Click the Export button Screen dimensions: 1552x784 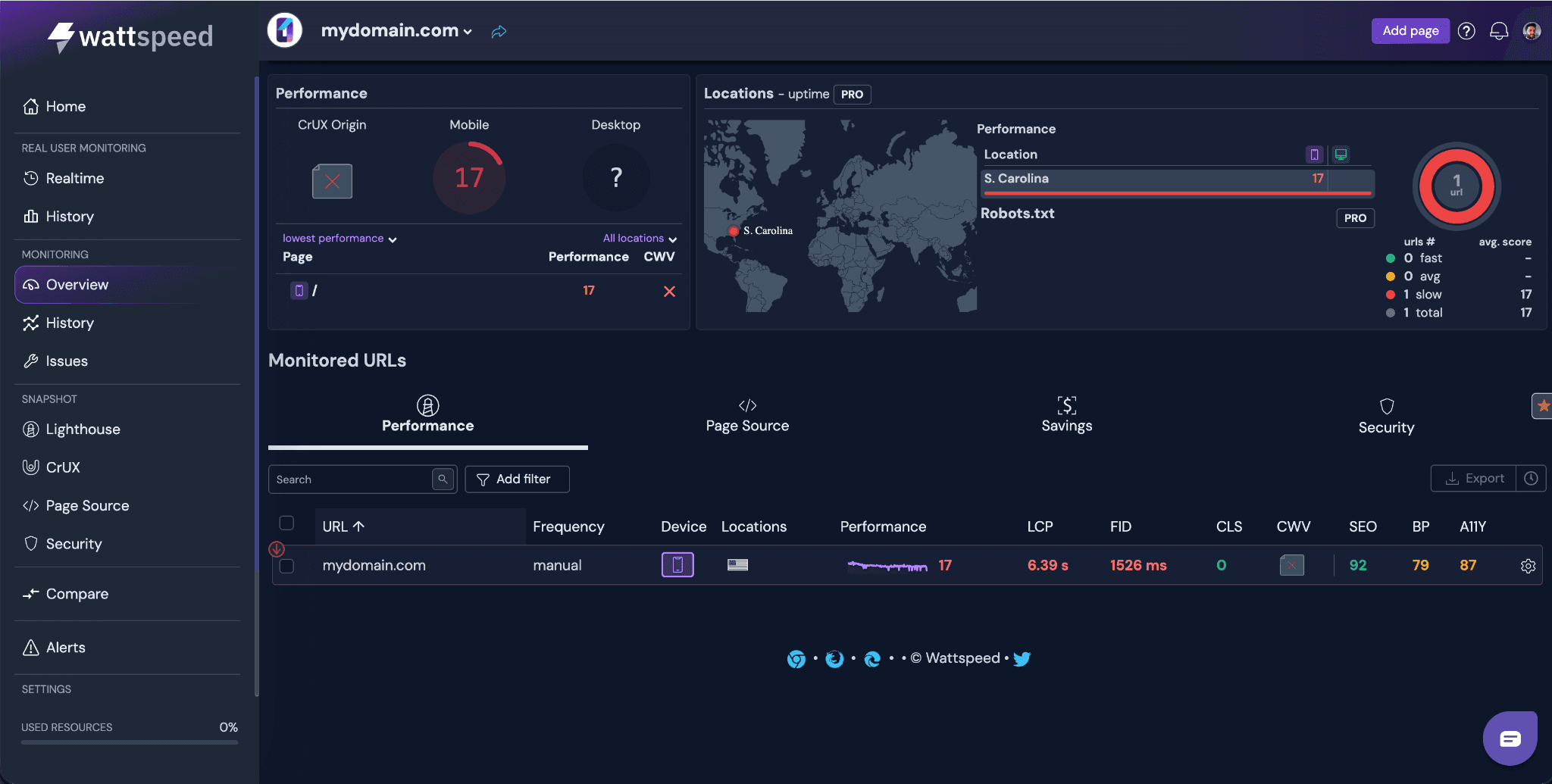(x=1474, y=479)
